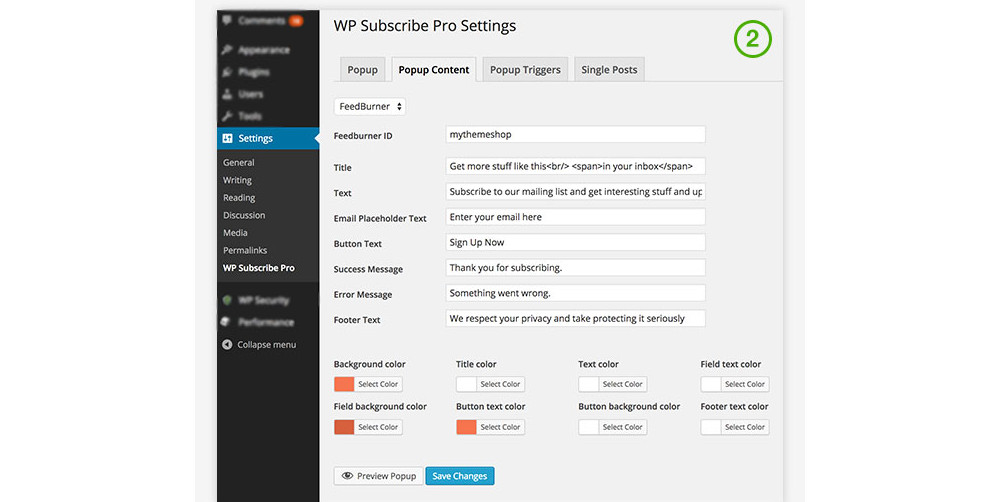The width and height of the screenshot is (1000, 502).
Task: Open the Single Posts tab
Action: tap(609, 70)
